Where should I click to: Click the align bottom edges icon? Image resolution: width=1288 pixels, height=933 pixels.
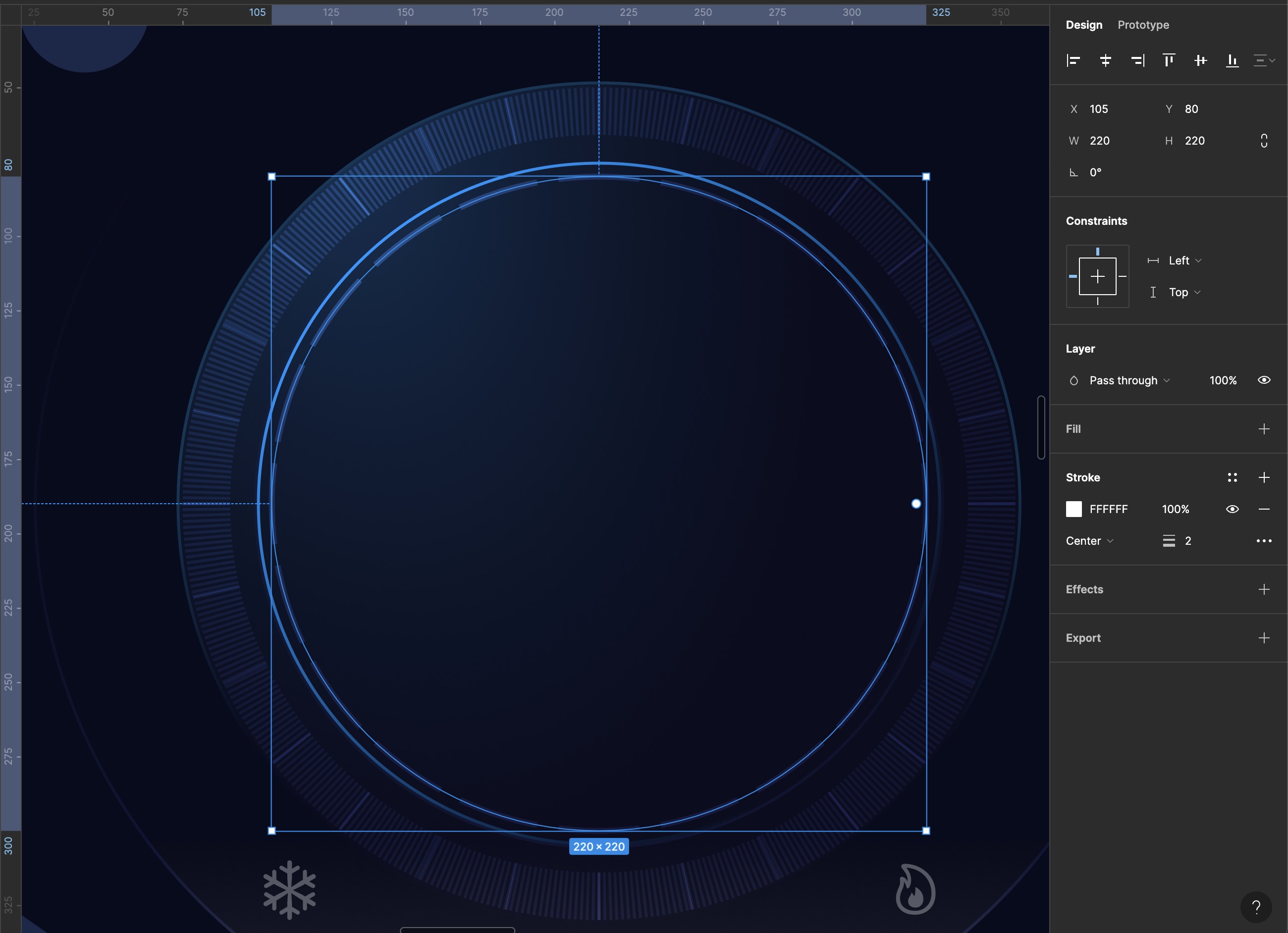(x=1232, y=60)
